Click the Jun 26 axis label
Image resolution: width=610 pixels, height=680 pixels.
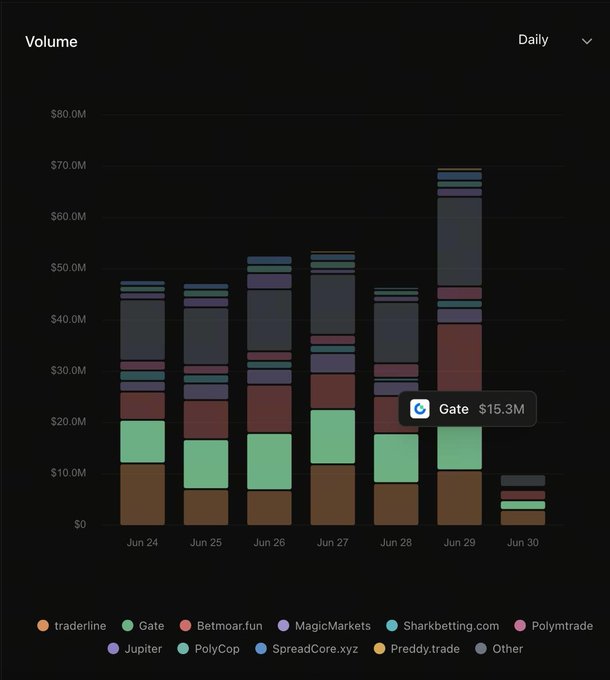[269, 543]
